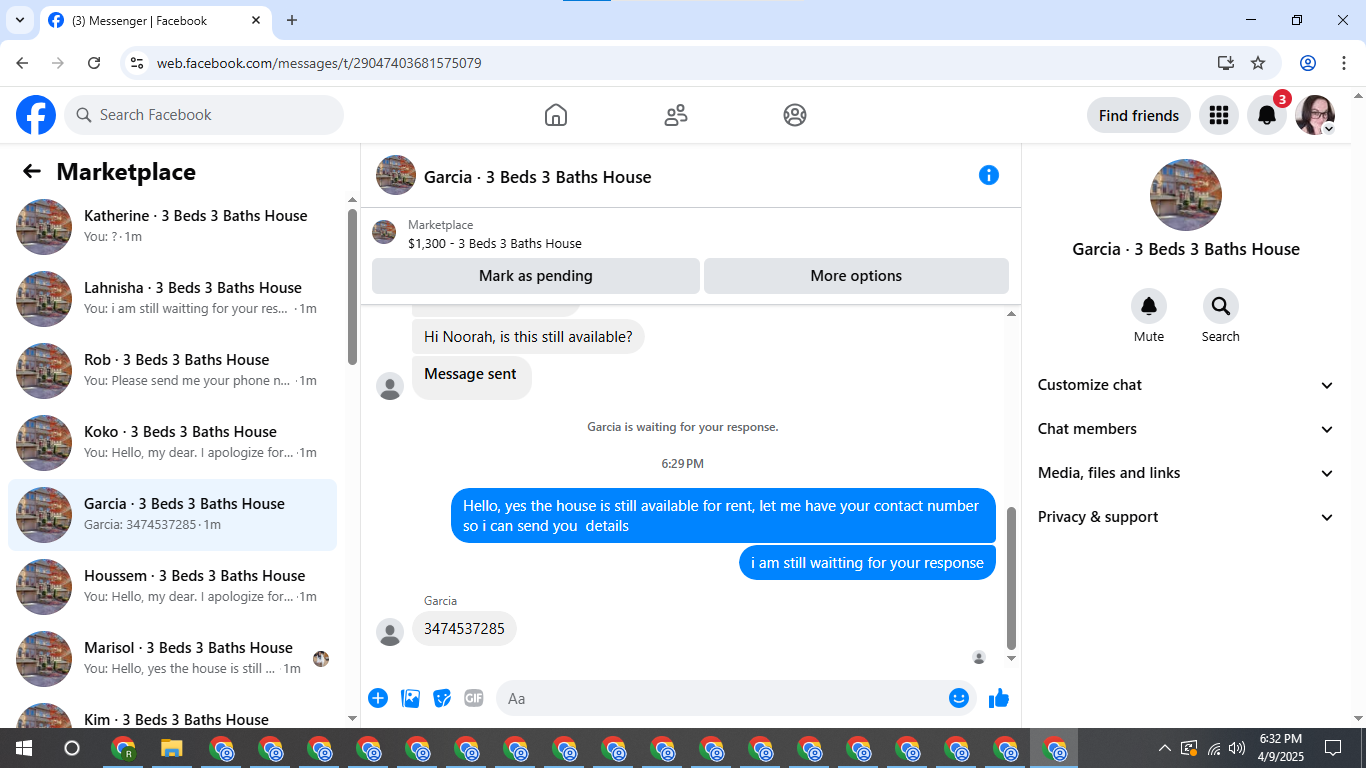Expand Privacy & support section
This screenshot has width=1366, height=768.
(1186, 517)
